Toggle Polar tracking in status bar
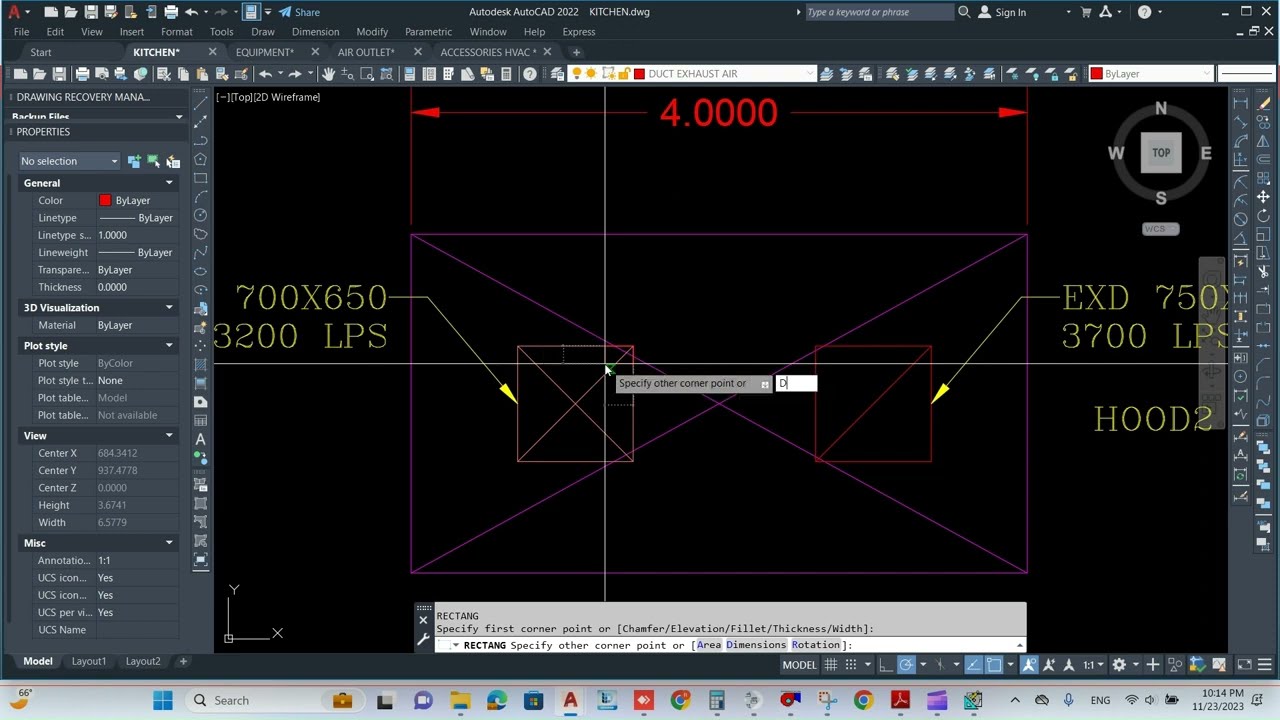 click(906, 665)
